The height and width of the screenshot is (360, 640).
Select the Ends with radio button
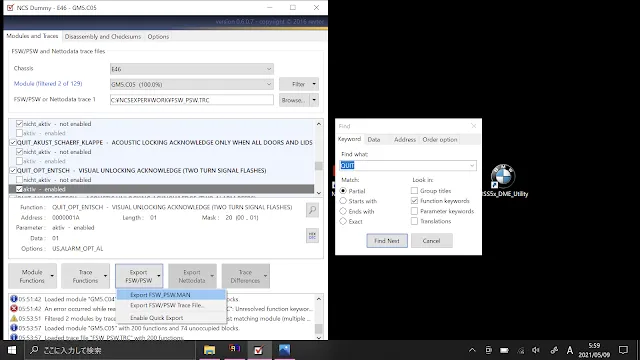(x=343, y=211)
